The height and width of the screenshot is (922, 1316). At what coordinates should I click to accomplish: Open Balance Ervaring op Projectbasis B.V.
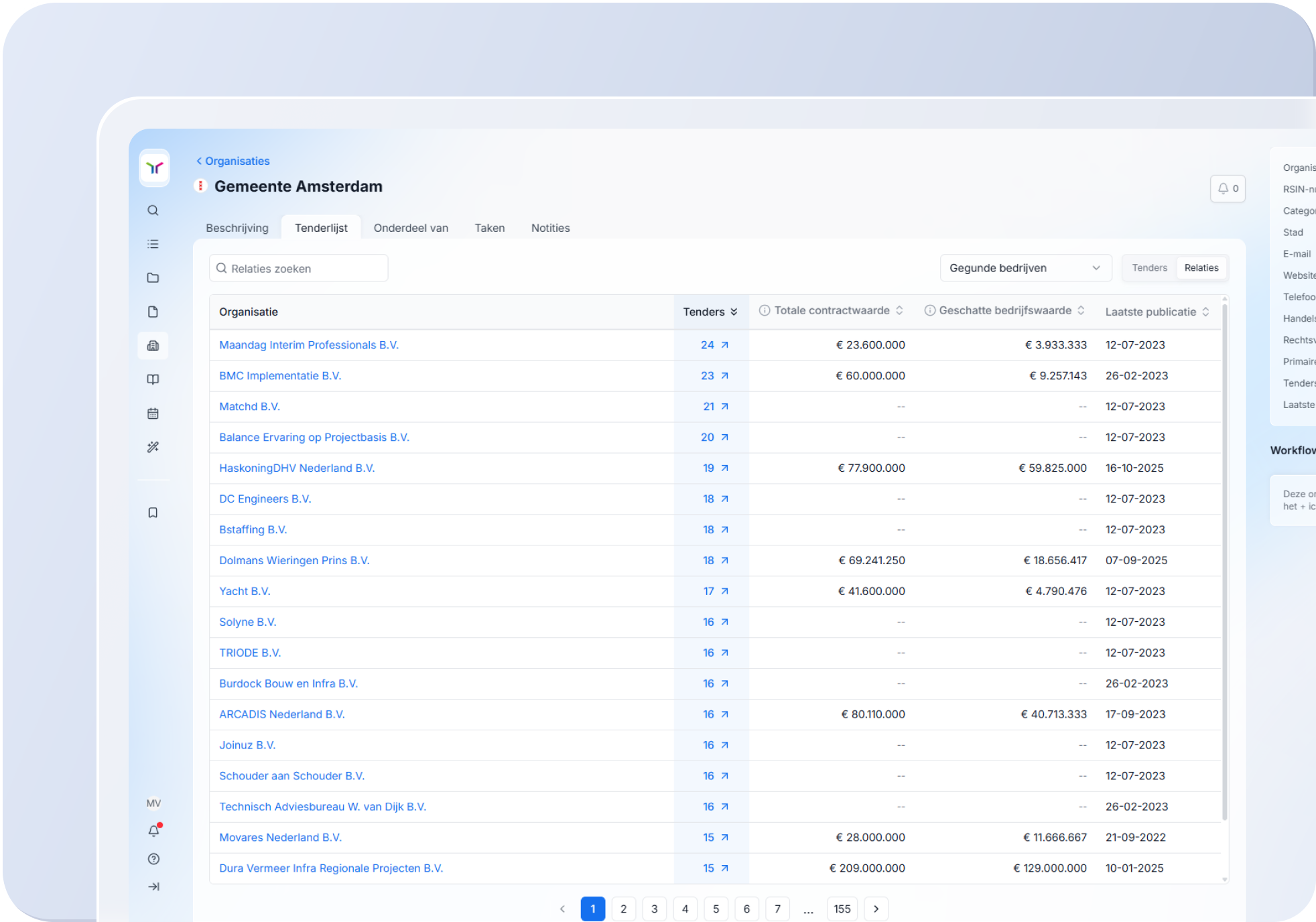click(314, 438)
